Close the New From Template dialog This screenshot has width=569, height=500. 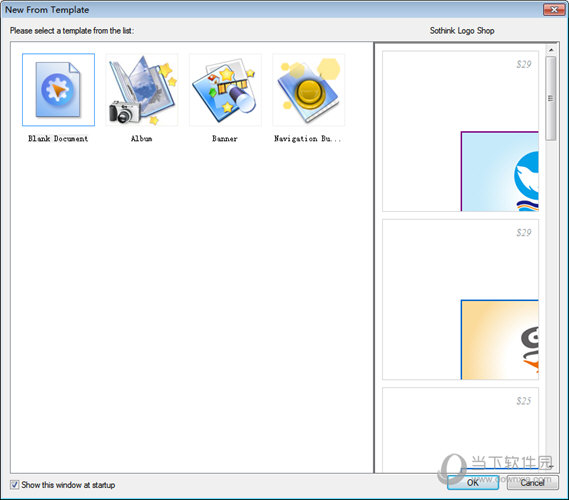click(554, 10)
